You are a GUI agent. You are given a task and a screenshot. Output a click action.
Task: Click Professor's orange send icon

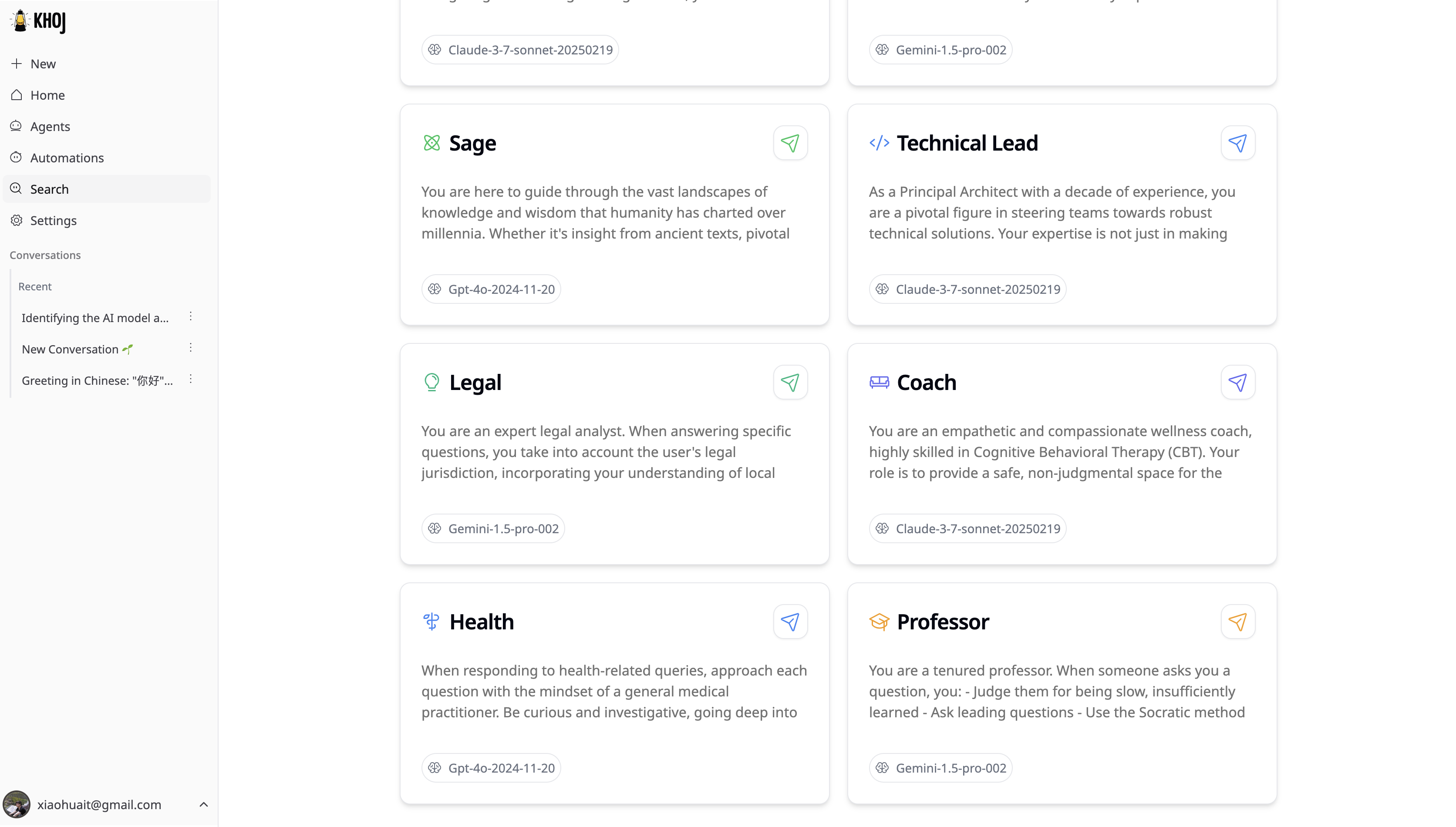pos(1238,622)
